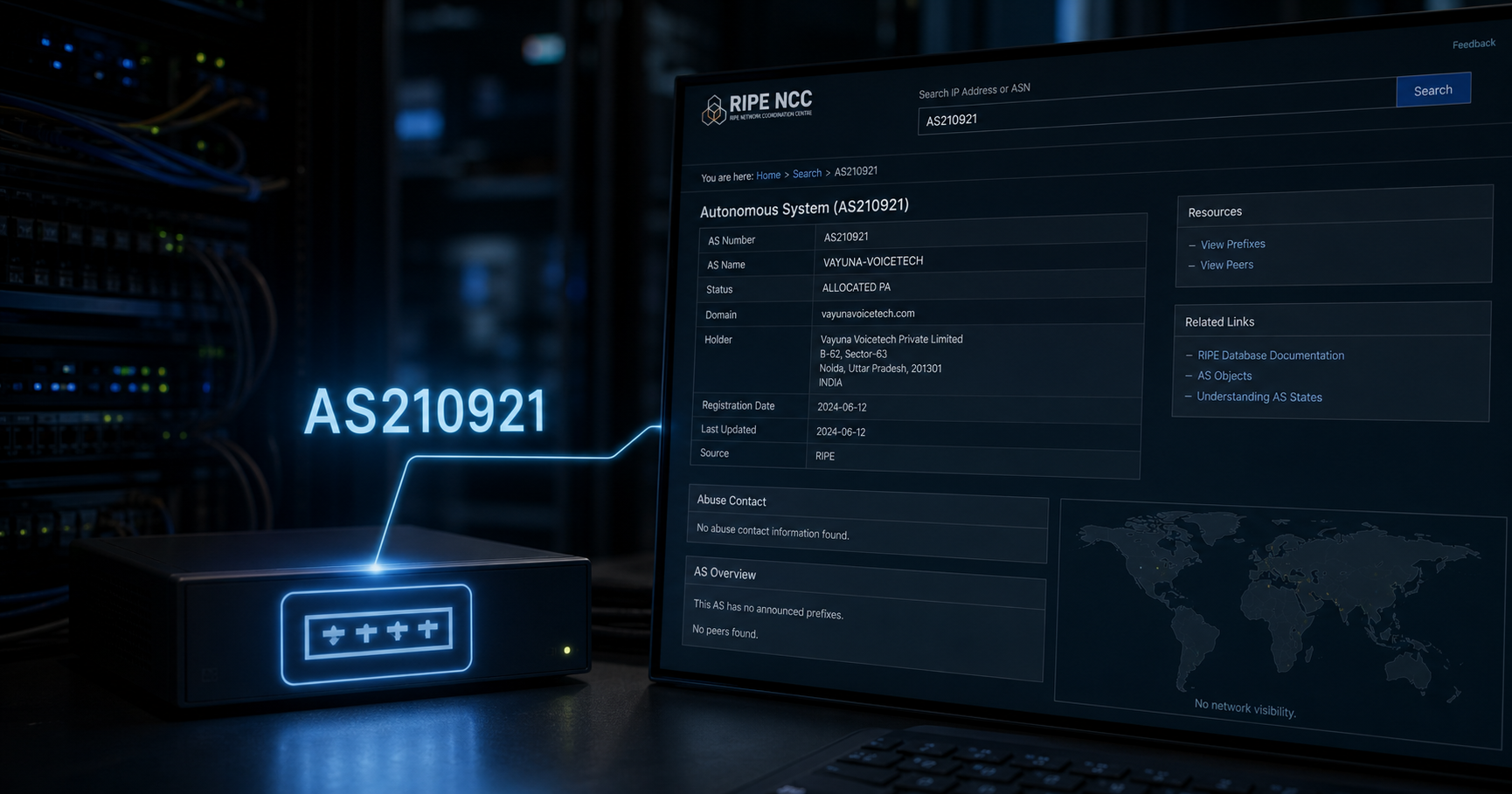Image resolution: width=1512 pixels, height=794 pixels.
Task: Select the domain vayunavoicetech.com
Action: coord(868,314)
